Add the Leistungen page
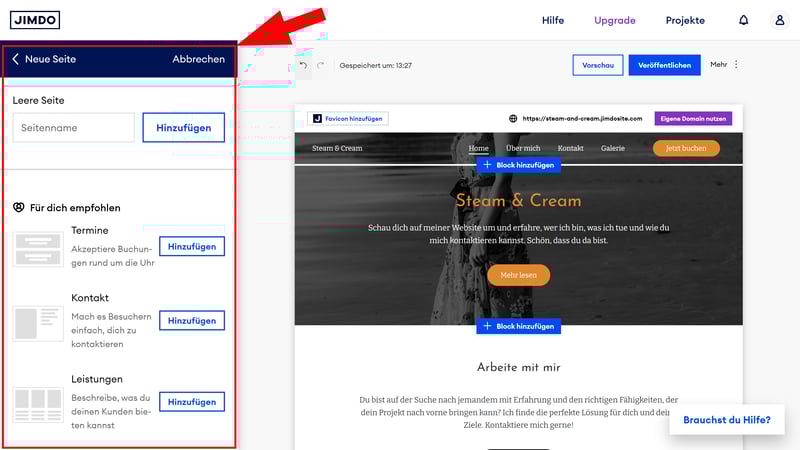 [x=192, y=402]
